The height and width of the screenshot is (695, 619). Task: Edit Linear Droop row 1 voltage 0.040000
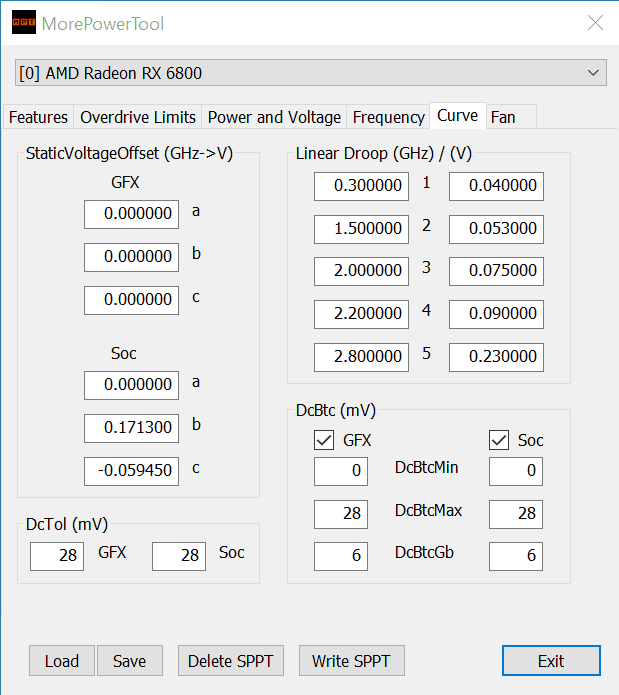click(x=496, y=186)
